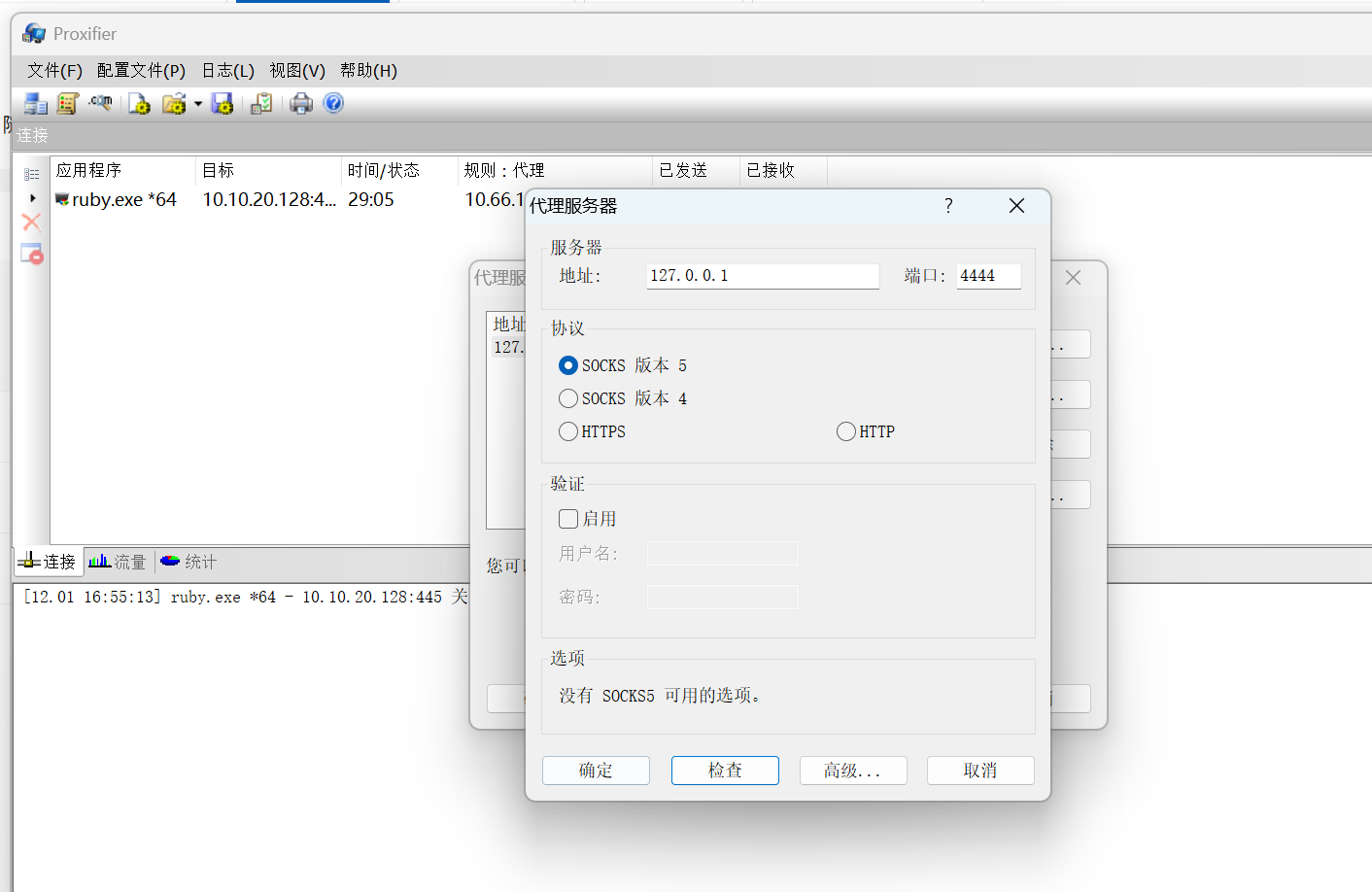
Task: Click the window-with-red-stop sidebar icon
Action: (32, 254)
